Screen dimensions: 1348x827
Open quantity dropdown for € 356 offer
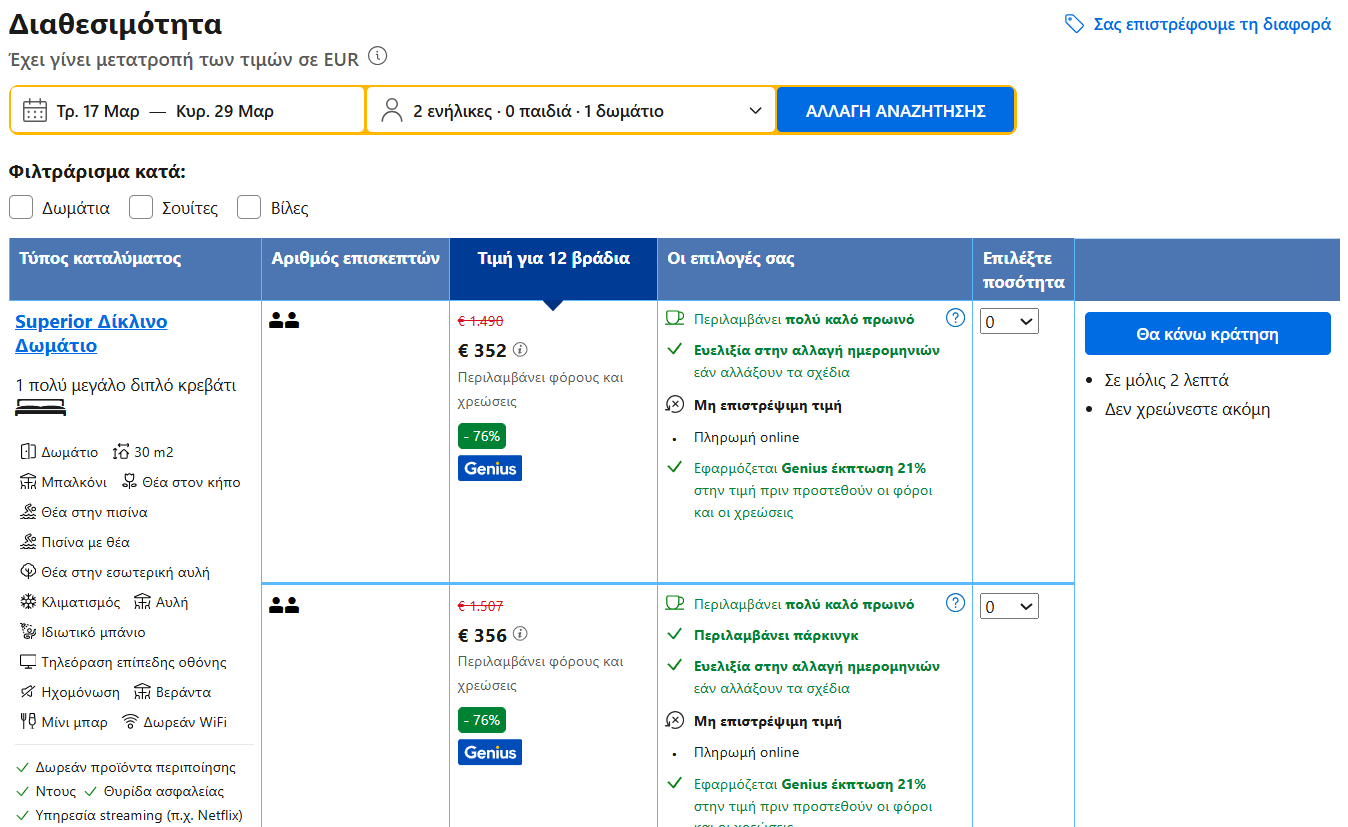point(1009,607)
